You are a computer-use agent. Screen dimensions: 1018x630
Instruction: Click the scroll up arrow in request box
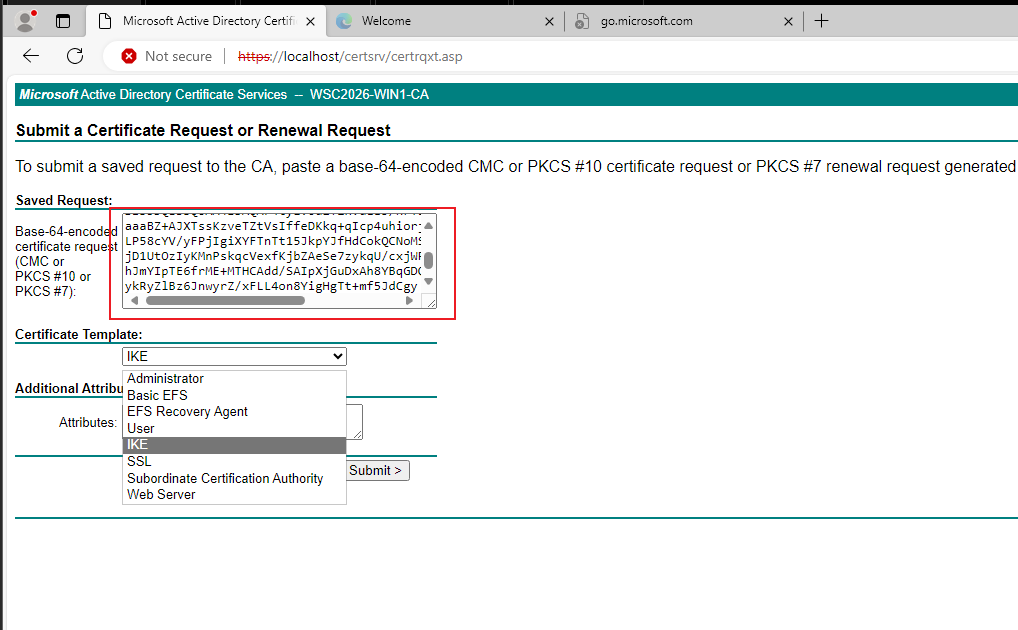(x=428, y=225)
